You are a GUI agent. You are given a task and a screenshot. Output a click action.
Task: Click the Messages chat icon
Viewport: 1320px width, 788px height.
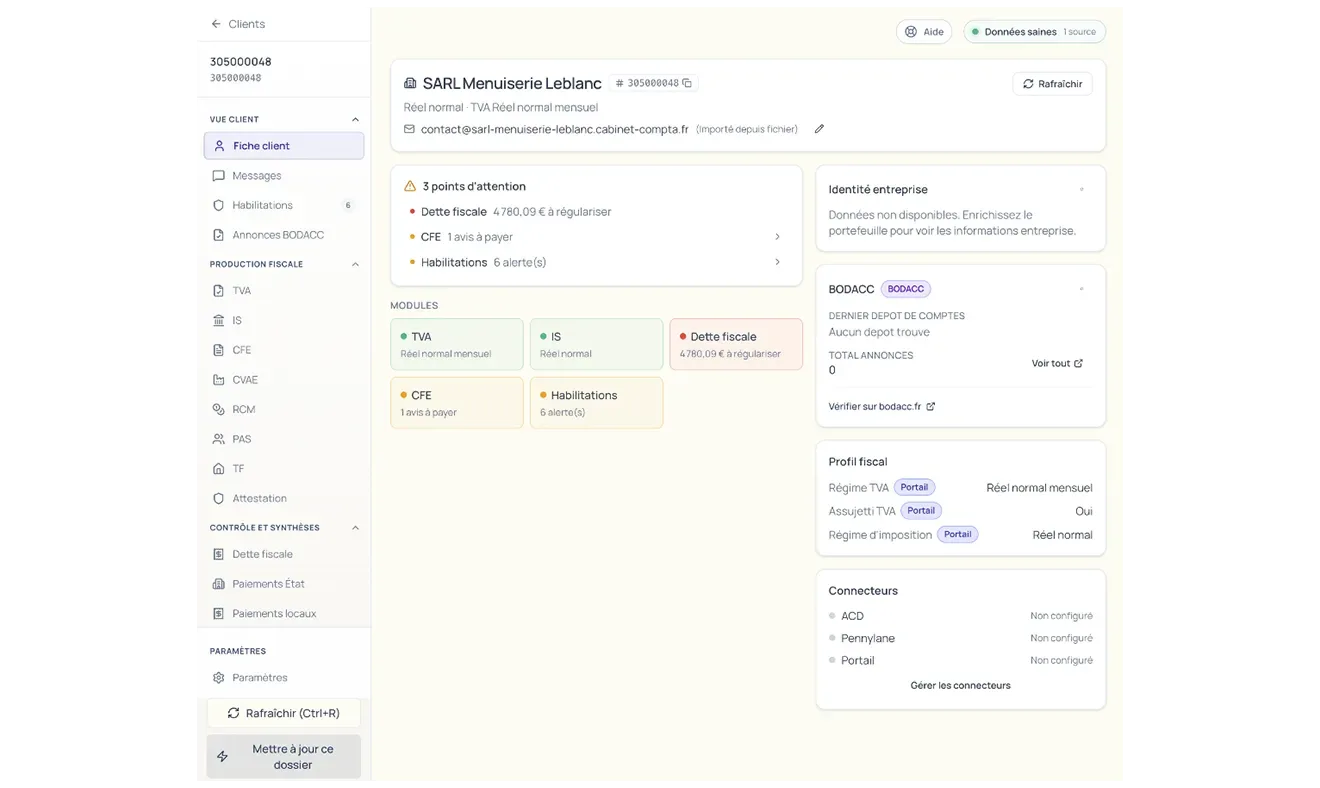click(218, 176)
